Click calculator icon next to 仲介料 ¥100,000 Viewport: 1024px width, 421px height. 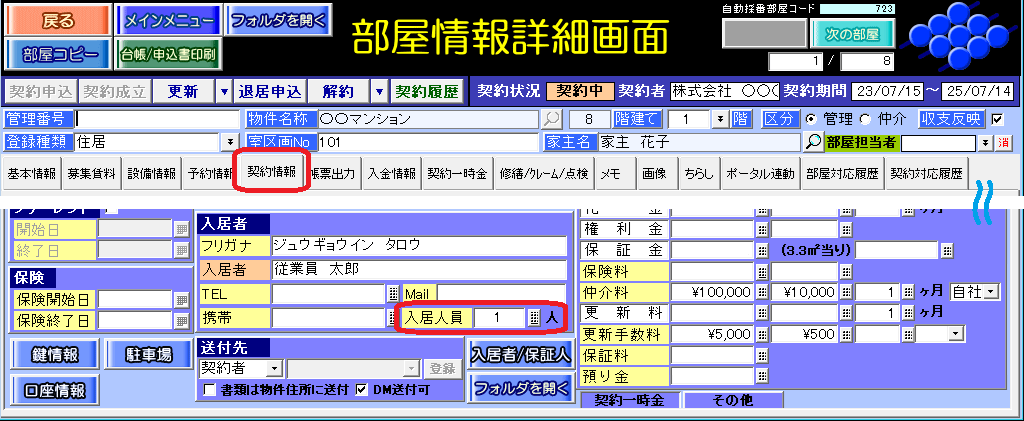pyautogui.click(x=762, y=292)
